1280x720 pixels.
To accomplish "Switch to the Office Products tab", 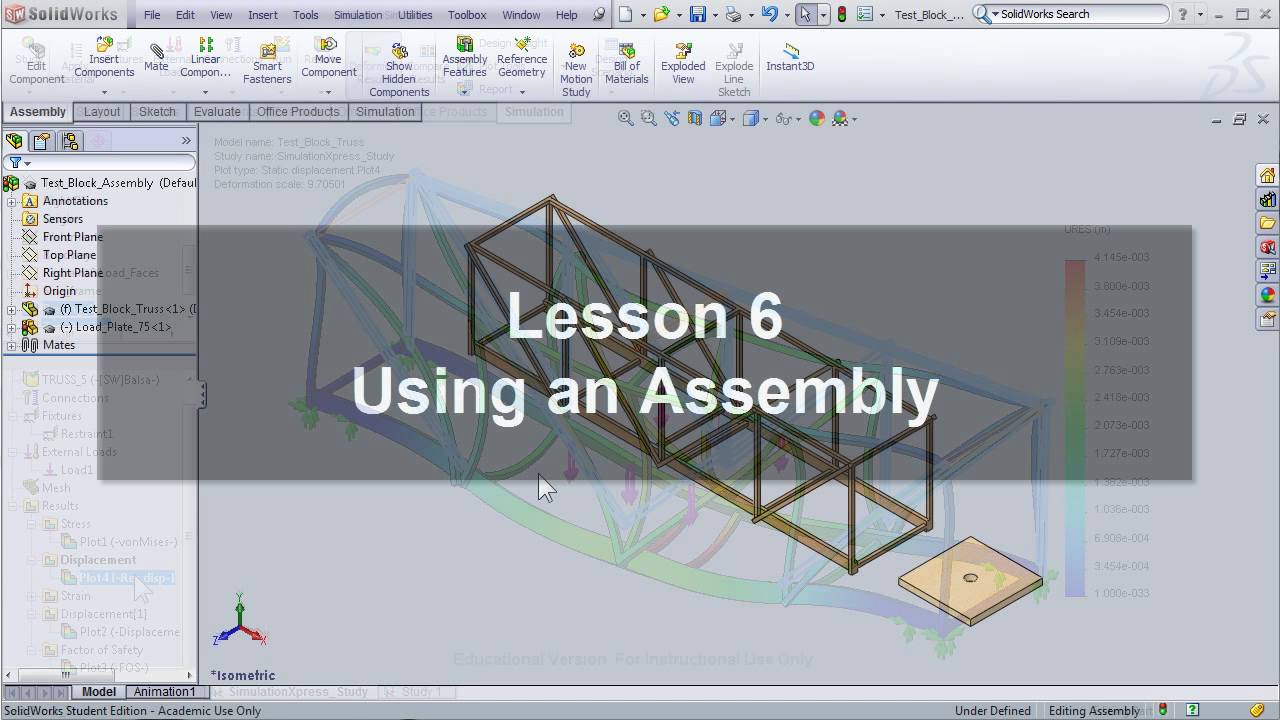I will click(298, 112).
